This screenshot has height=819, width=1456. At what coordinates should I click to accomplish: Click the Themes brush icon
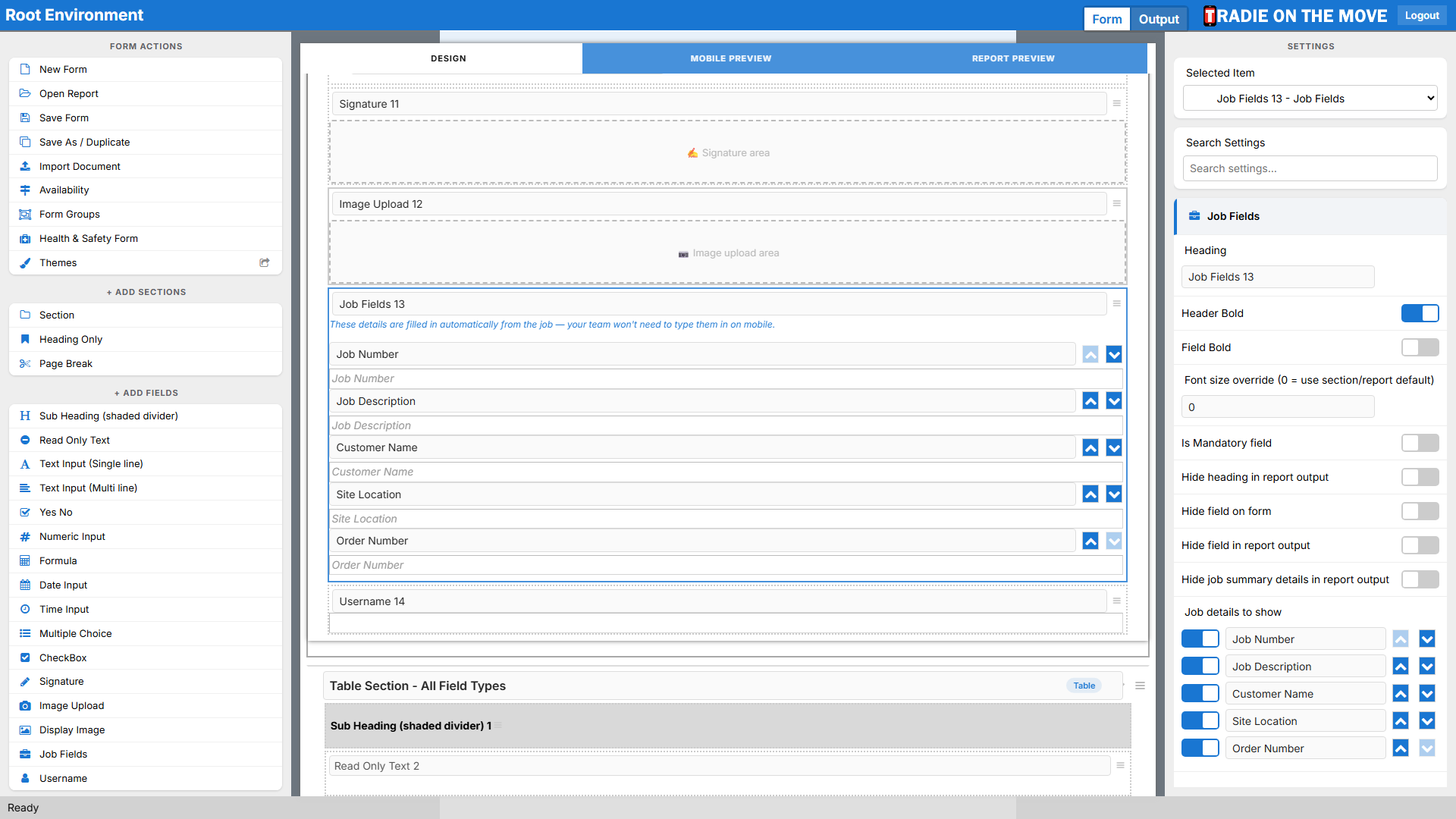(x=25, y=263)
